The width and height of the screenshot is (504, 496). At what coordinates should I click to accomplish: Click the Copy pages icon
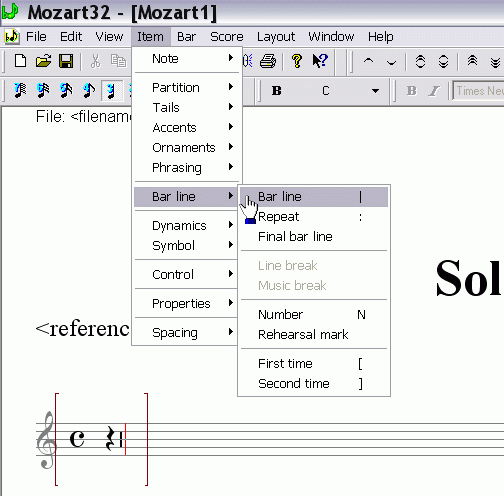pyautogui.click(x=118, y=61)
